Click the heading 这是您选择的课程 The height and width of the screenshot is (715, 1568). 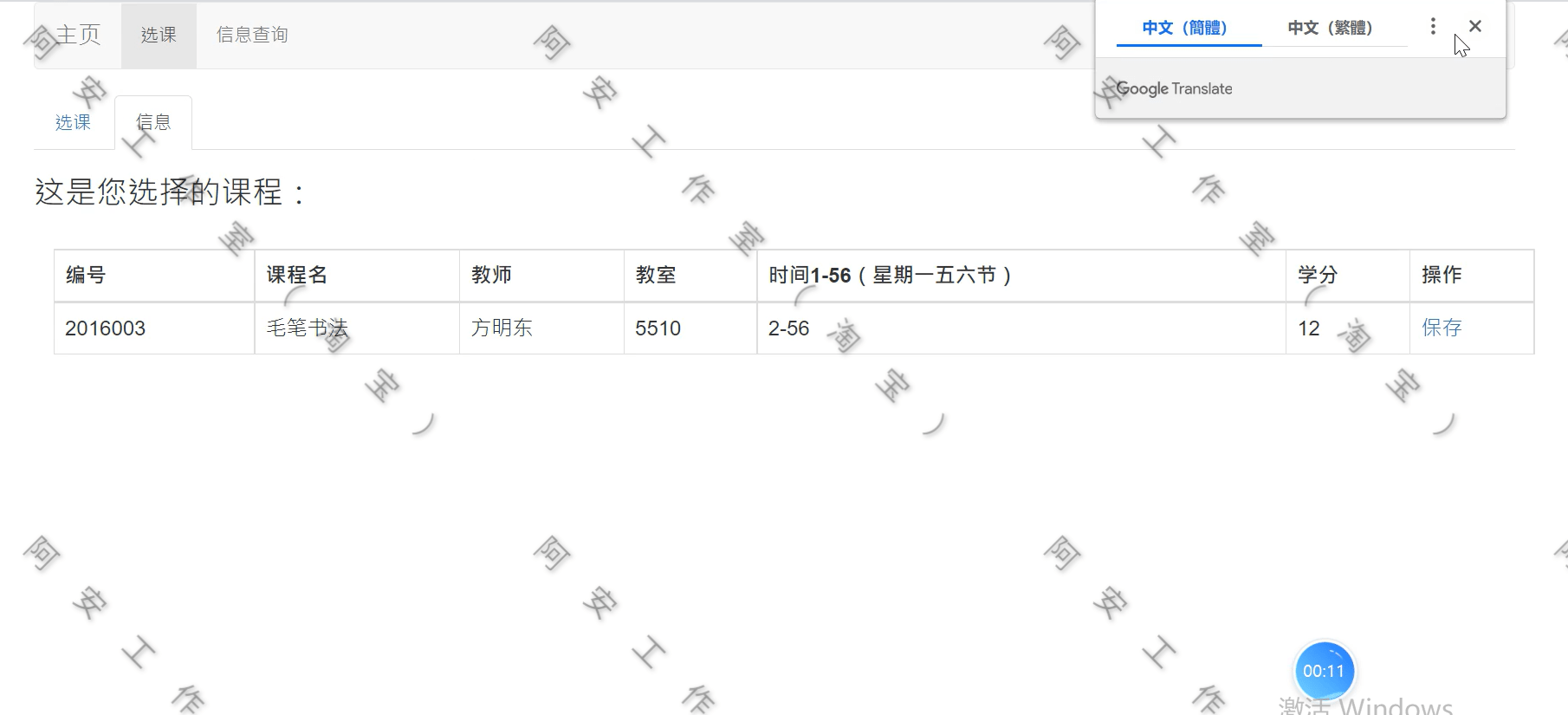tap(171, 192)
